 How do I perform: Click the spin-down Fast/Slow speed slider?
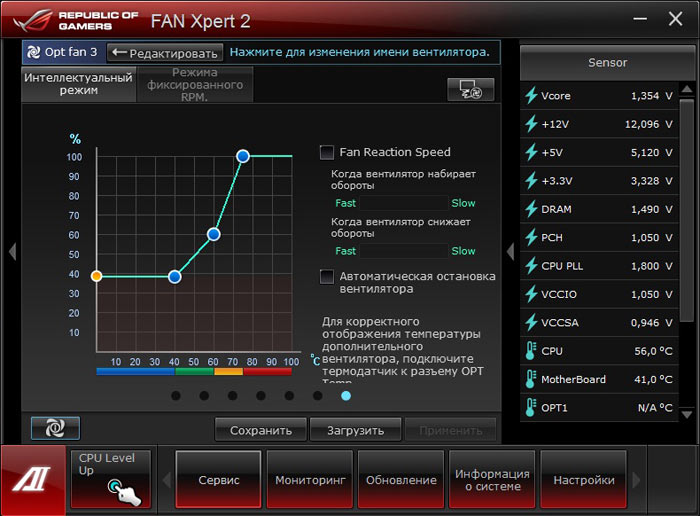click(x=404, y=251)
